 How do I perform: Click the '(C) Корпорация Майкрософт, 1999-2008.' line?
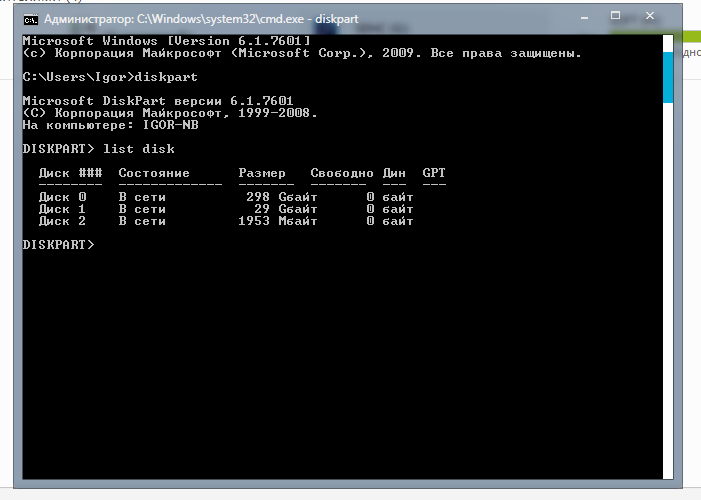(x=170, y=113)
